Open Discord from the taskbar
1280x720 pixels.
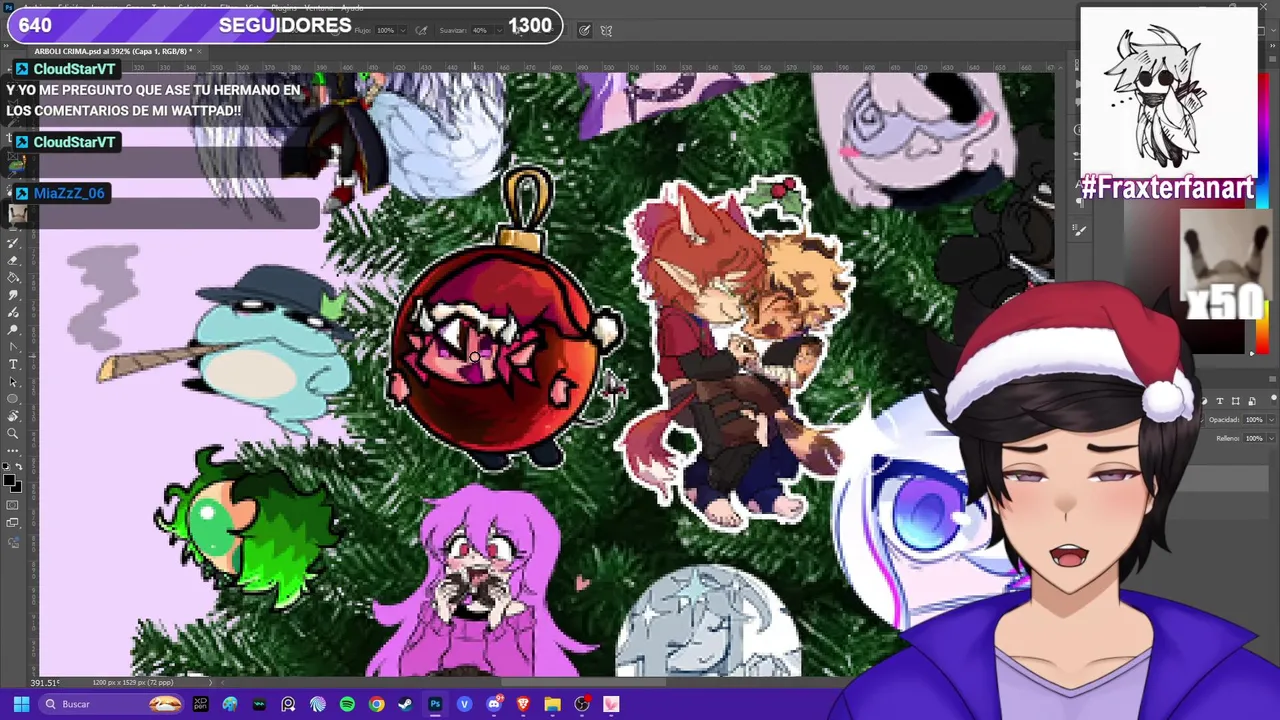[x=494, y=704]
